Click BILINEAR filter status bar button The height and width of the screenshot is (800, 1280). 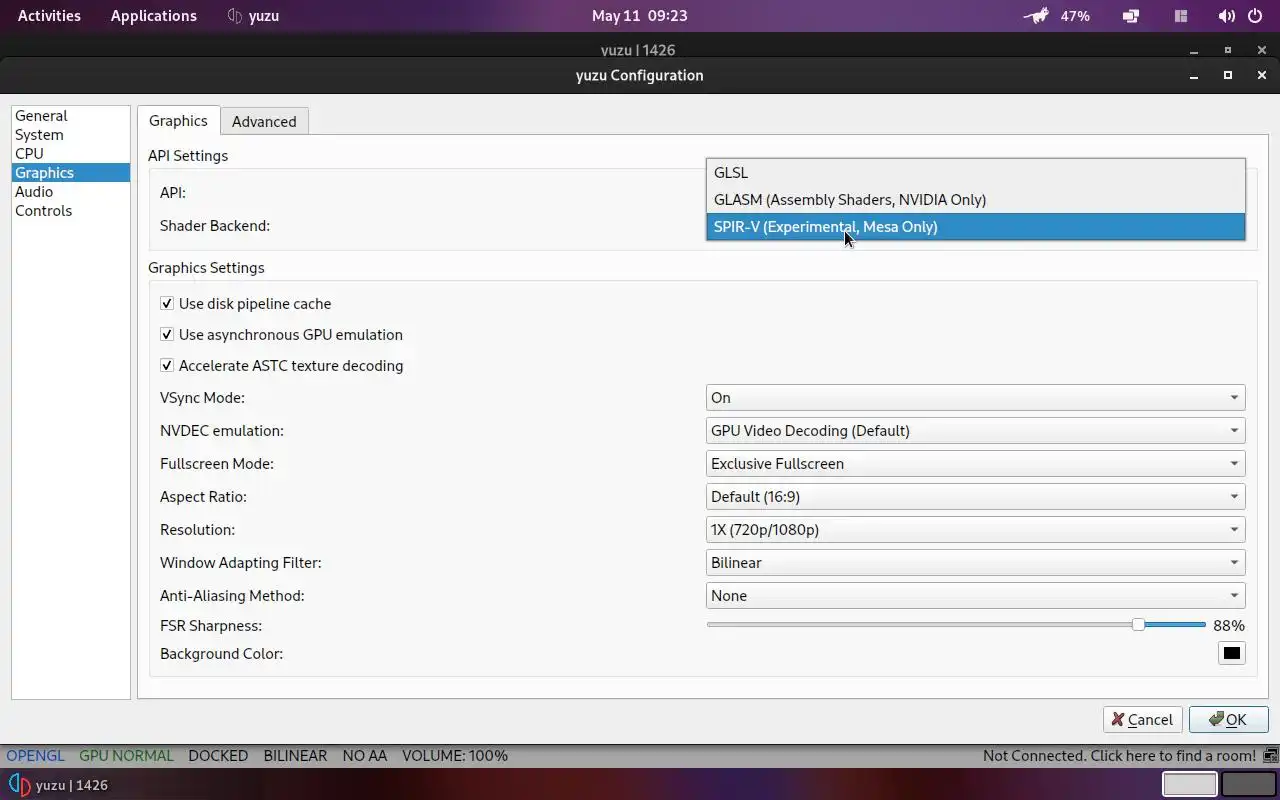pyautogui.click(x=295, y=756)
